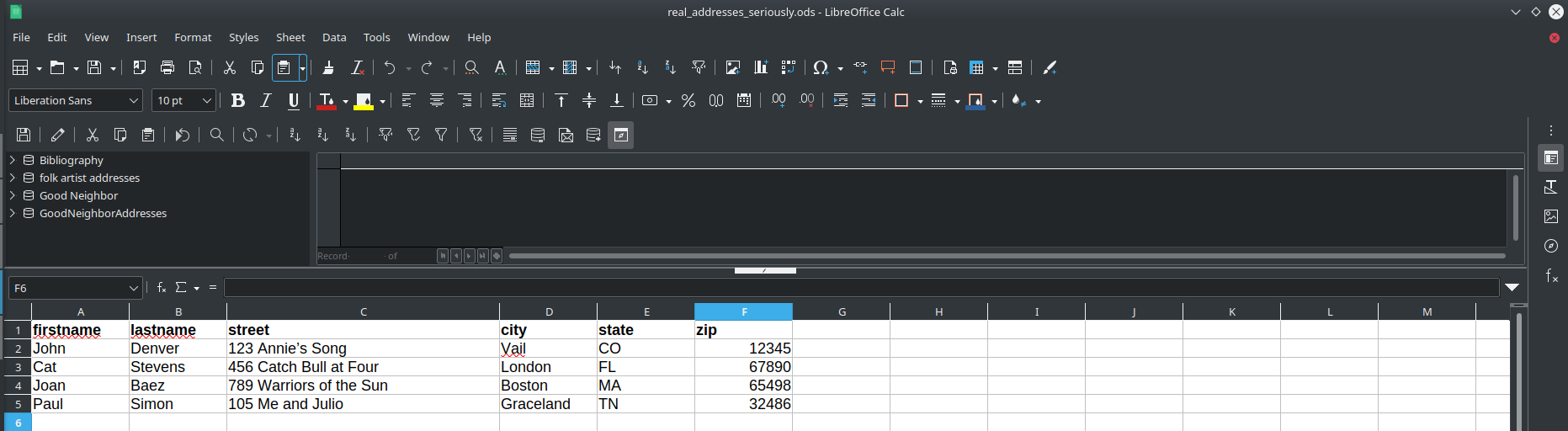
Task: Toggle Italic formatting
Action: (x=266, y=100)
